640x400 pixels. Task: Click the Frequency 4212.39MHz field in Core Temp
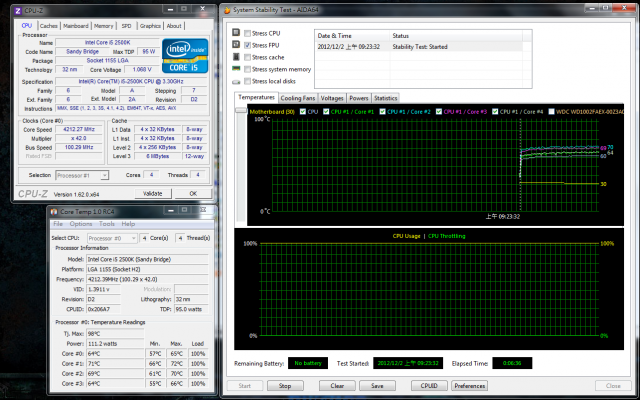click(147, 280)
